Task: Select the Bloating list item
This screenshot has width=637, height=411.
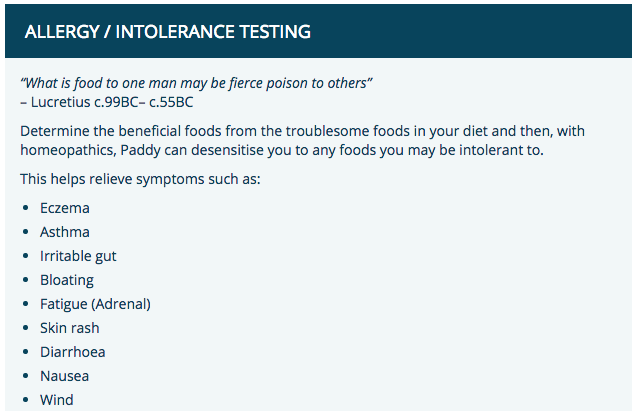Action: pyautogui.click(x=67, y=280)
